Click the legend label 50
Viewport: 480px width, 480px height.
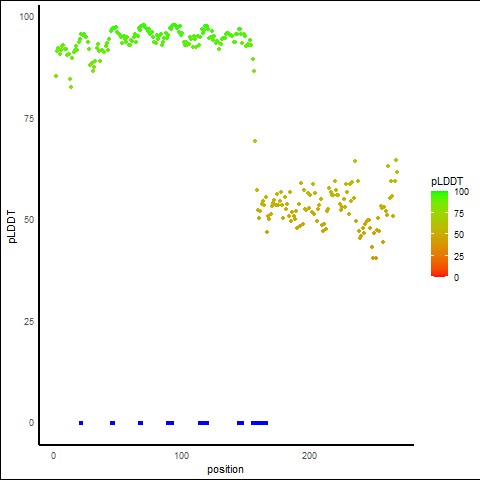pyautogui.click(x=459, y=235)
